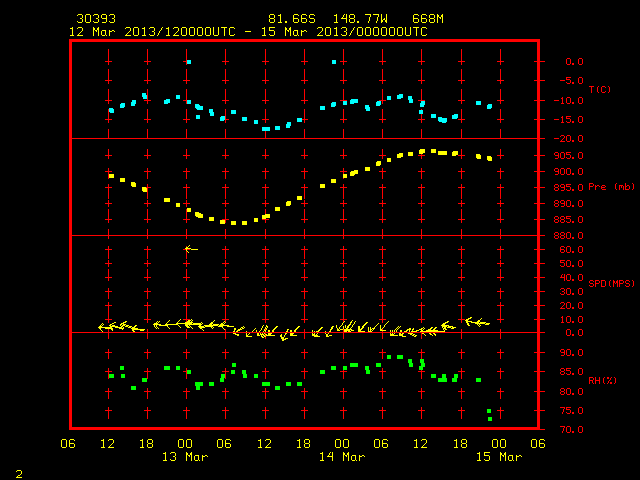The width and height of the screenshot is (640, 480).
Task: Click the page number 2 at bottom-left
Action: pos(19,474)
